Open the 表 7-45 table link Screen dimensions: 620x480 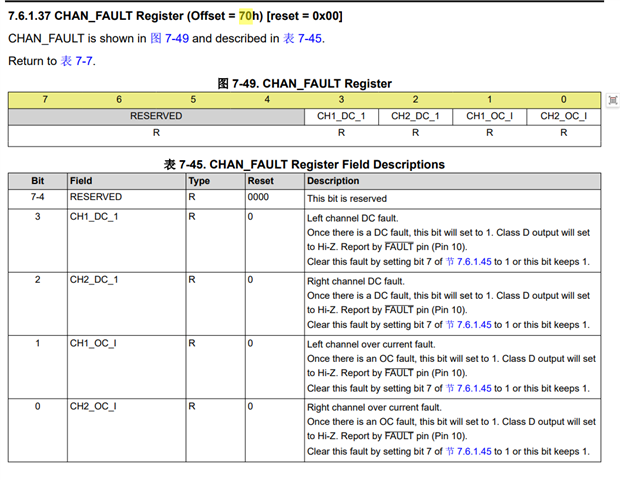click(x=302, y=38)
